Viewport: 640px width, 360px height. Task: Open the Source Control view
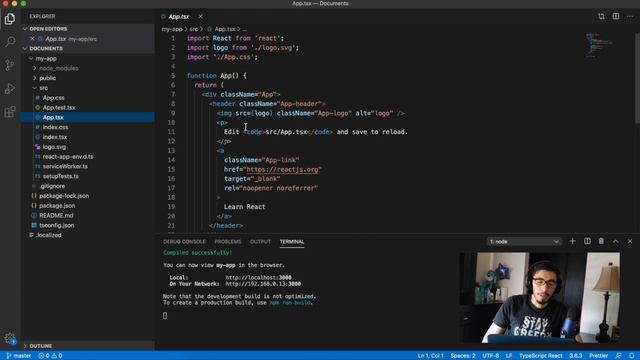pyautogui.click(x=10, y=65)
